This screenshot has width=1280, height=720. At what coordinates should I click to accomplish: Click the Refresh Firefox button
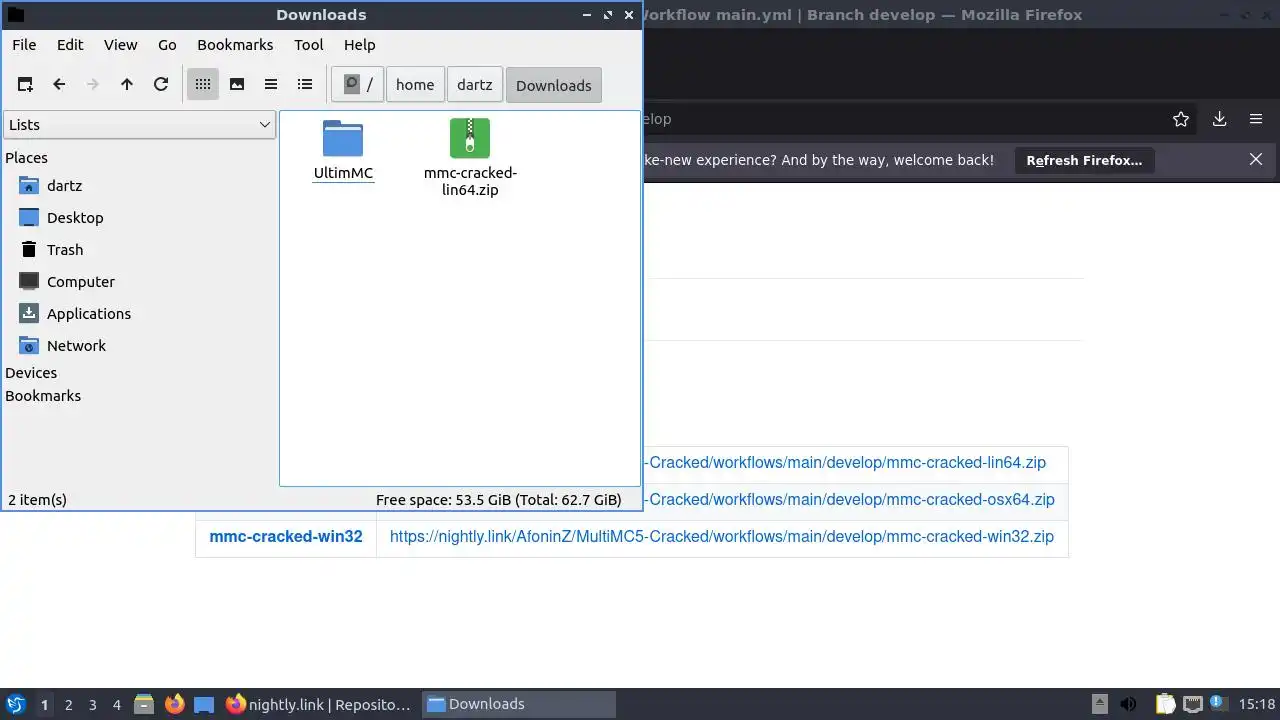(1084, 160)
